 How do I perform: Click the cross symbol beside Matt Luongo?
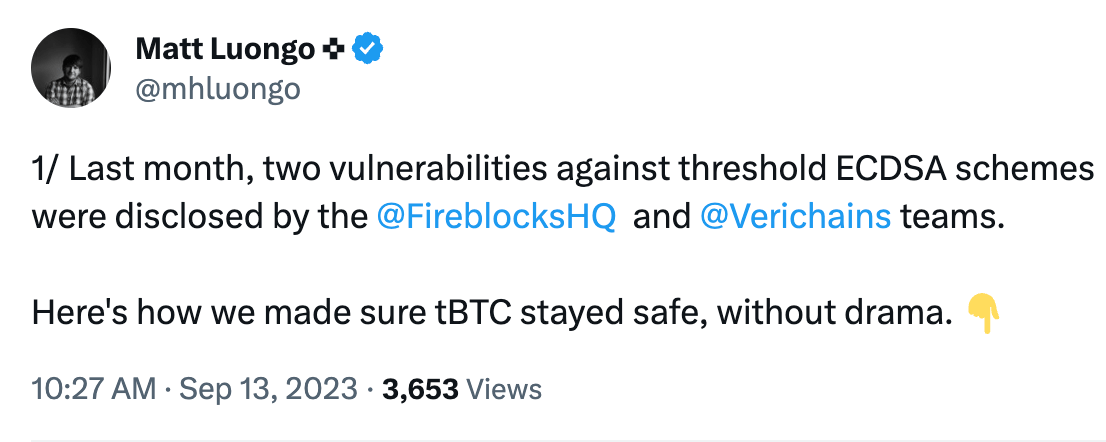(334, 49)
